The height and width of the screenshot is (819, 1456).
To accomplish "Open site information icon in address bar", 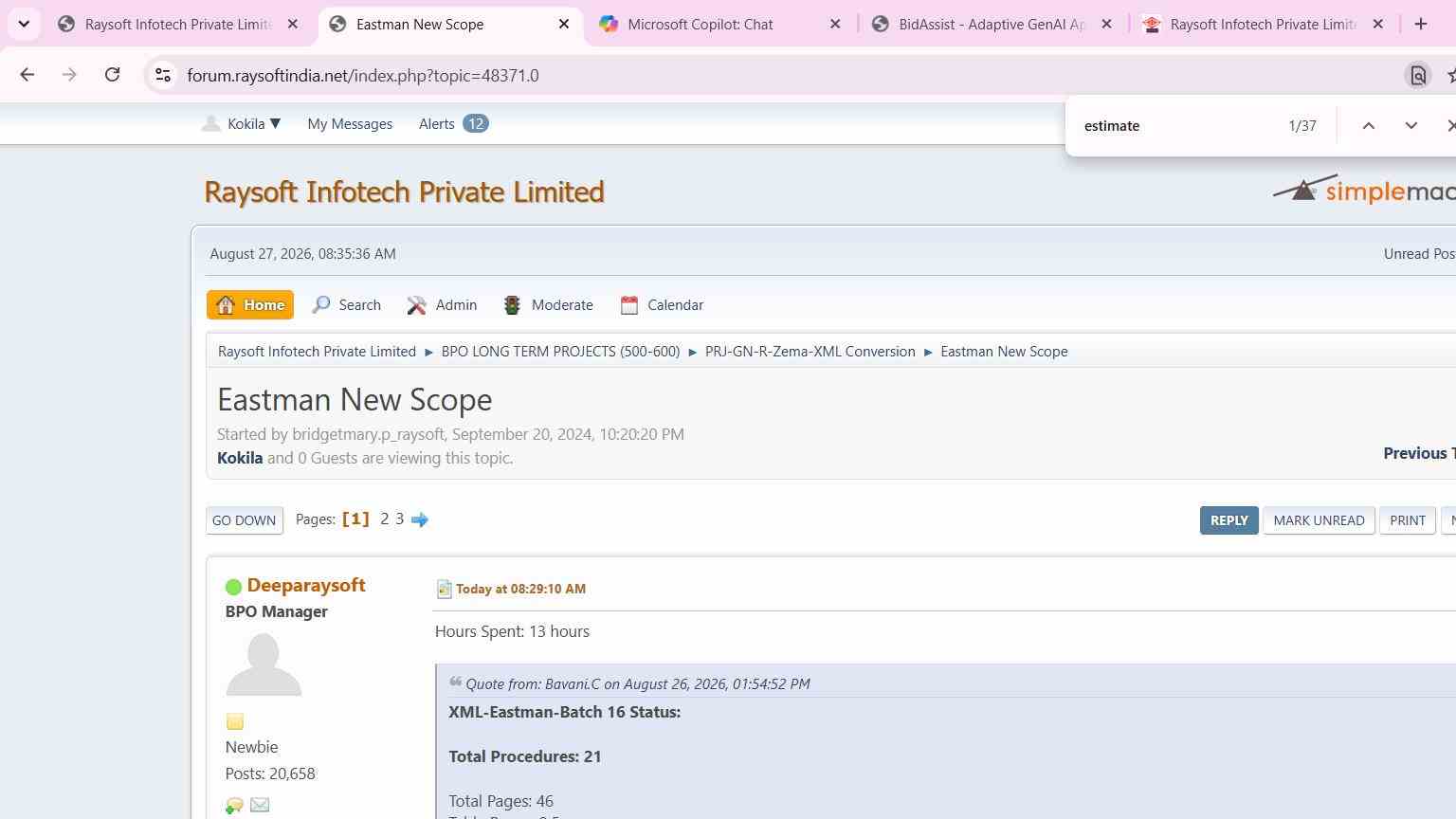I will (163, 75).
